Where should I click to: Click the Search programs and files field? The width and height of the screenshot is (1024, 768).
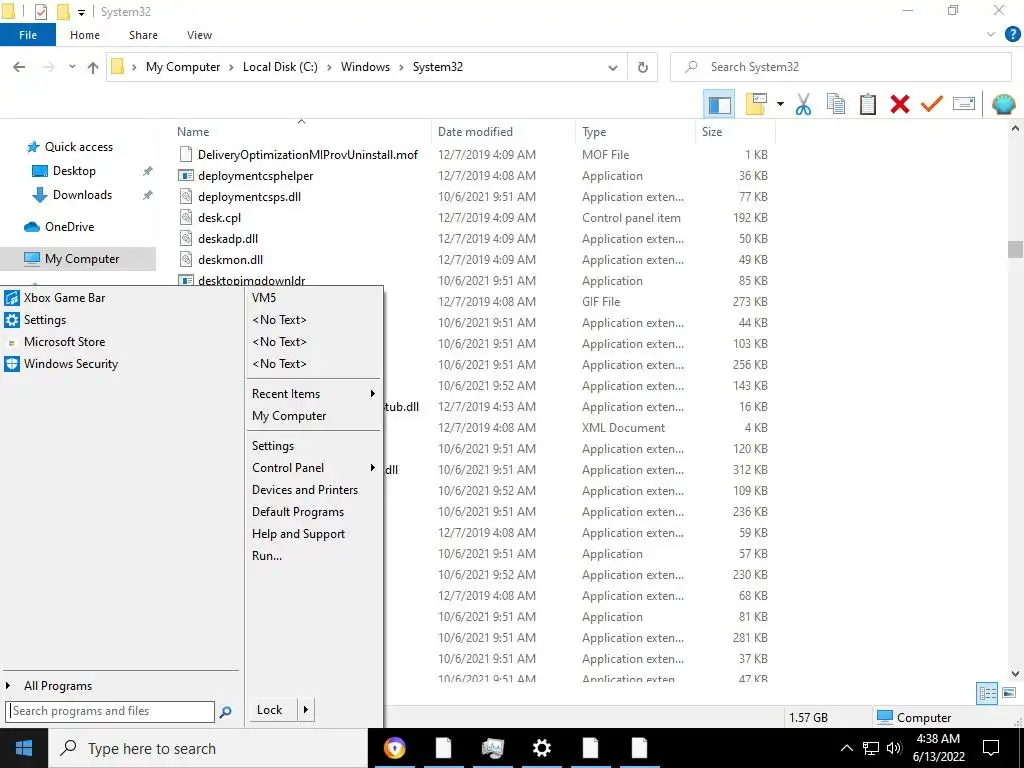click(110, 711)
